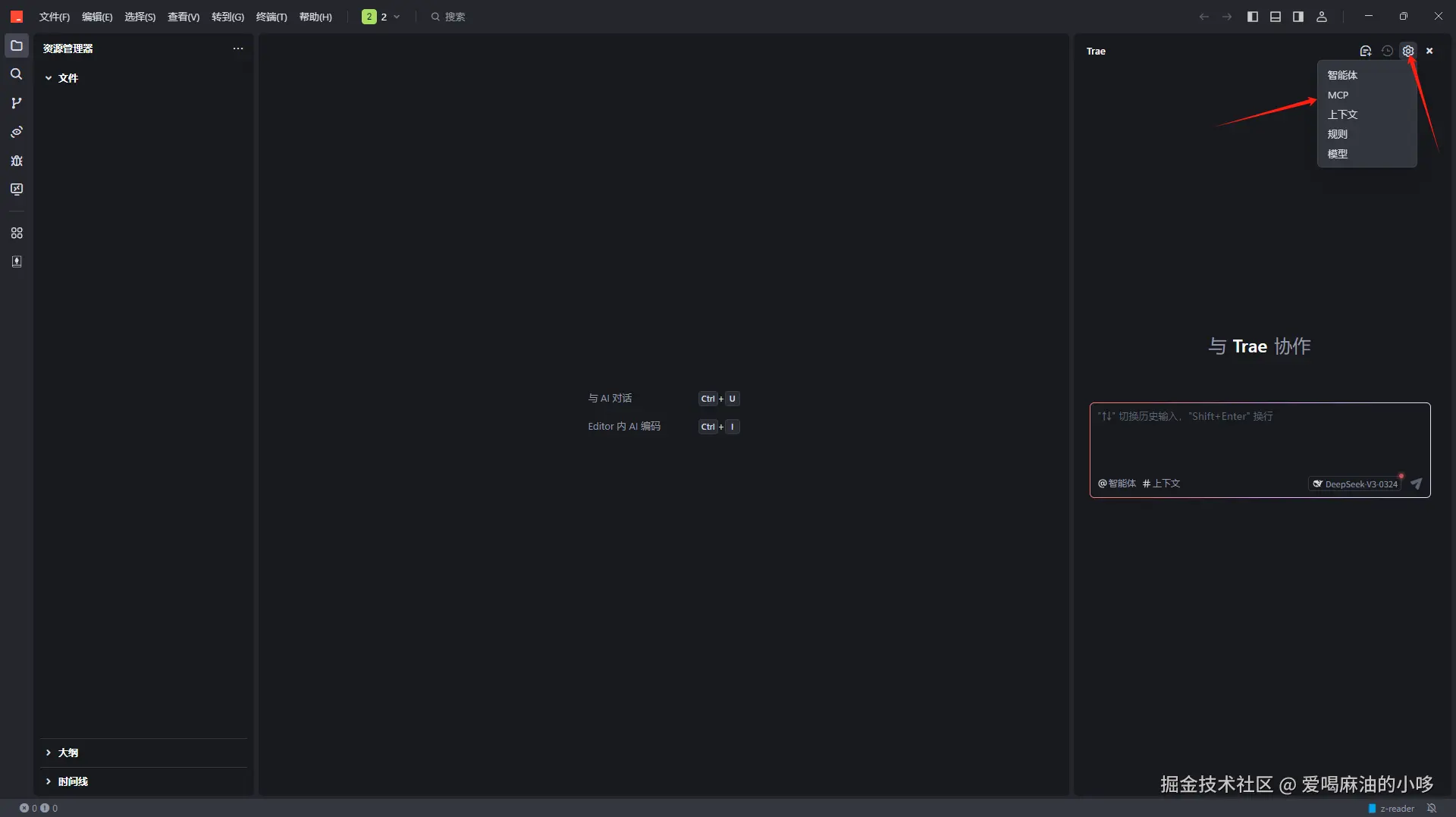Viewport: 1456px width, 817px height.
Task: Open the 转到(G) menu
Action: point(227,17)
